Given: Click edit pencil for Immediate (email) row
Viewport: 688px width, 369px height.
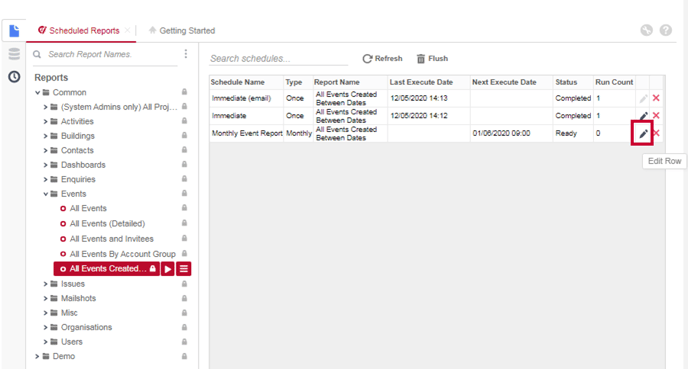Looking at the screenshot, I should click(643, 98).
